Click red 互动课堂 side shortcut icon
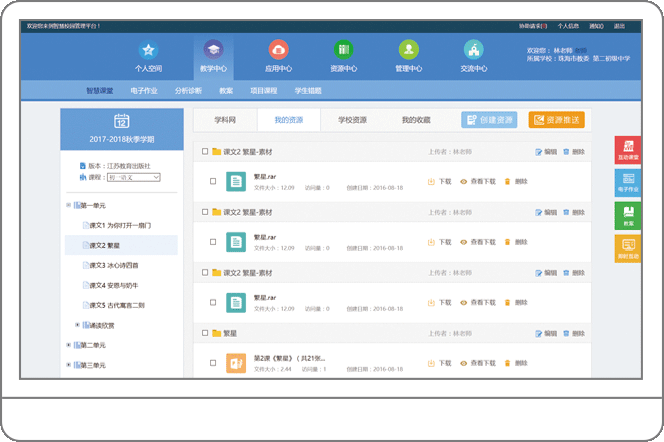 click(x=628, y=150)
